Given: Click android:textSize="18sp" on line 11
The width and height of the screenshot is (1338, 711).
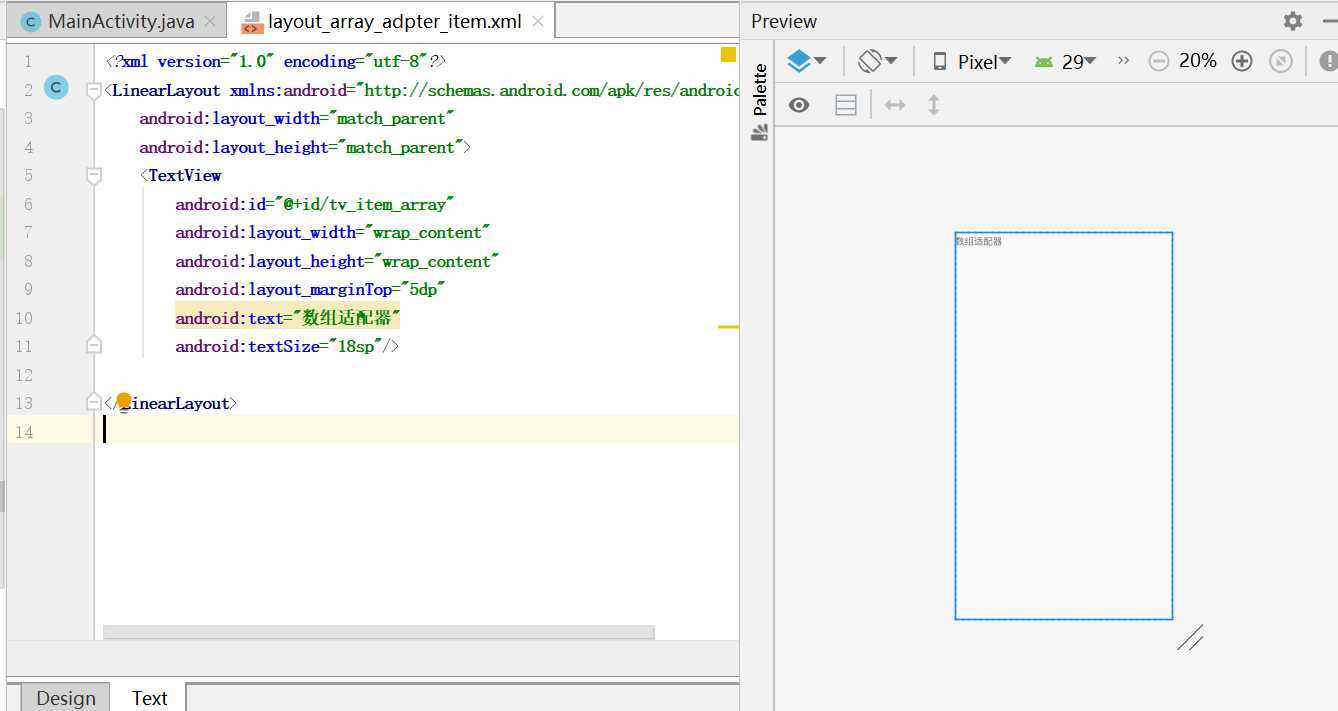Looking at the screenshot, I should (x=279, y=347).
